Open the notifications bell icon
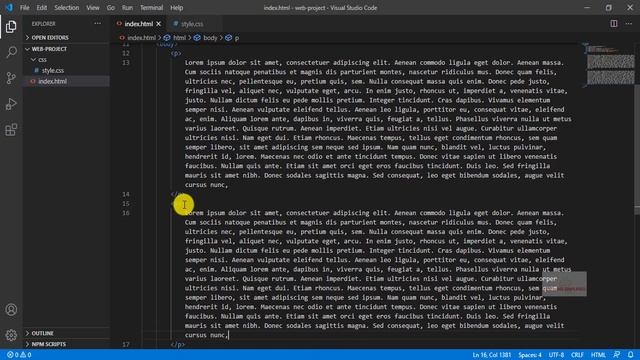The height and width of the screenshot is (360, 640). (631, 355)
